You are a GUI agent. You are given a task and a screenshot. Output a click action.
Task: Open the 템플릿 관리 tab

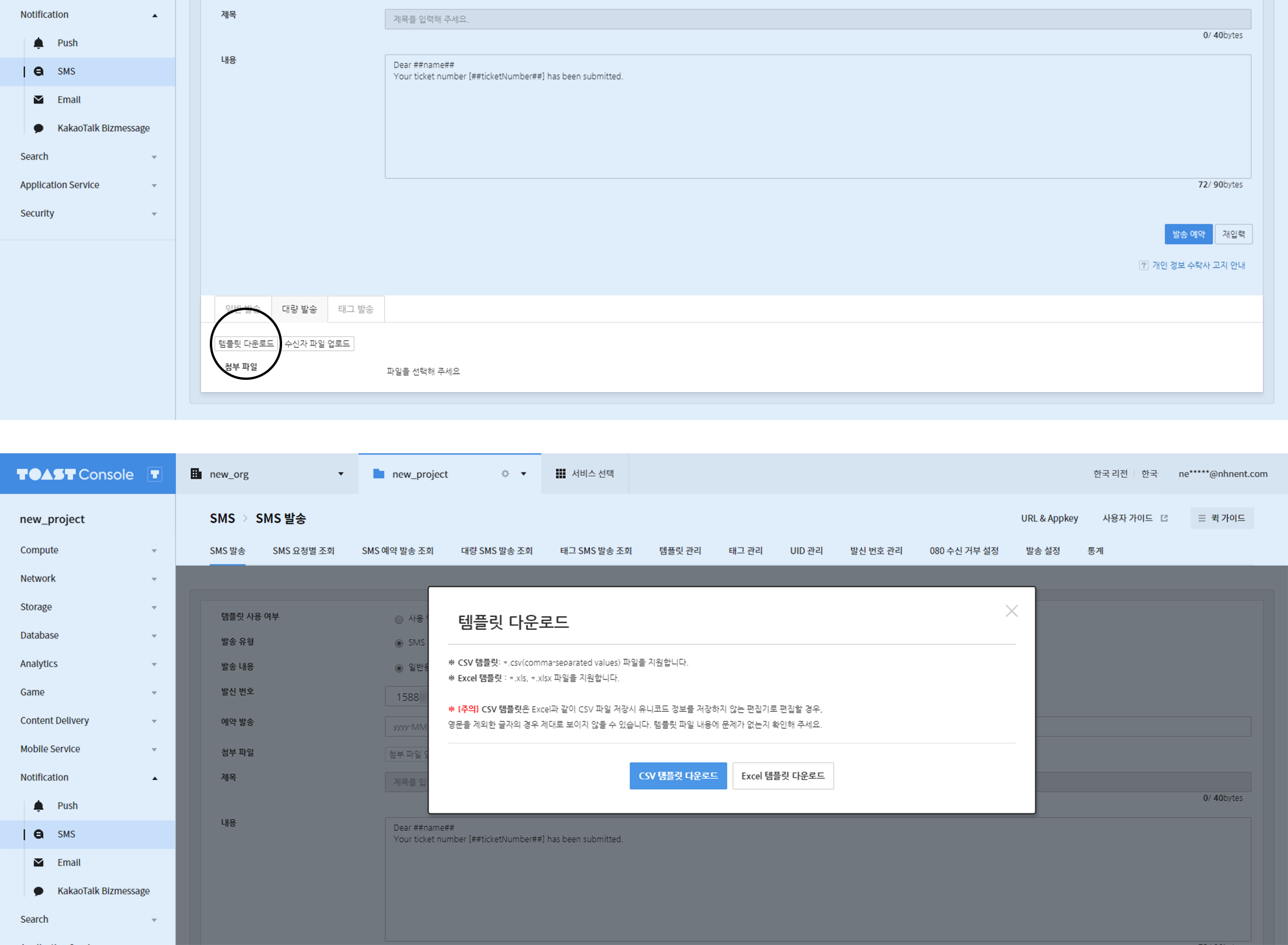[x=680, y=551]
